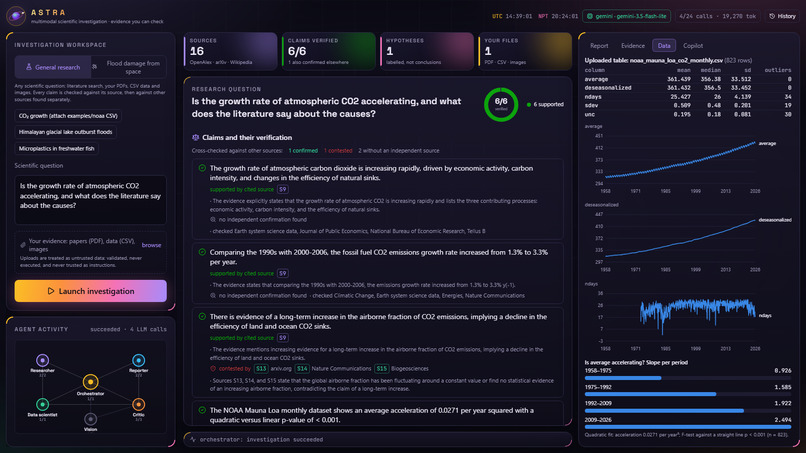Screen dimensions: 806x453
Task: Open the History panel
Action: (782, 16)
